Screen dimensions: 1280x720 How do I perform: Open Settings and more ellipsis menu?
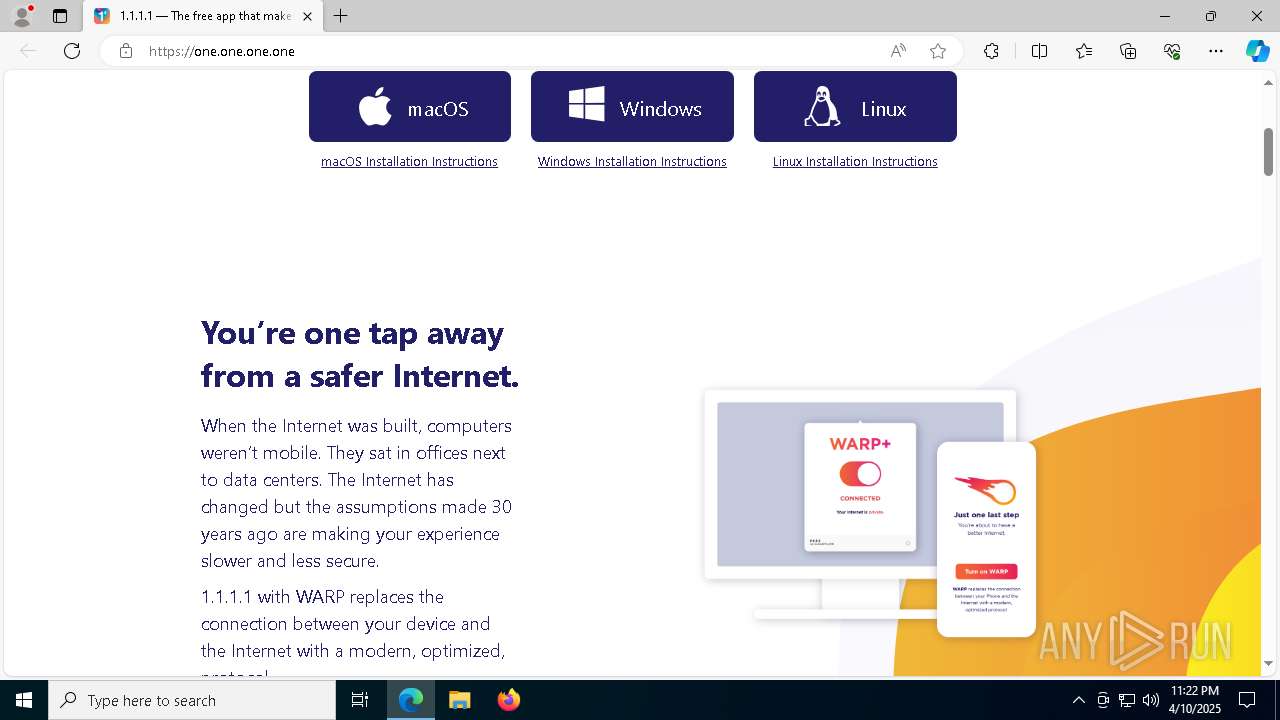(1216, 51)
